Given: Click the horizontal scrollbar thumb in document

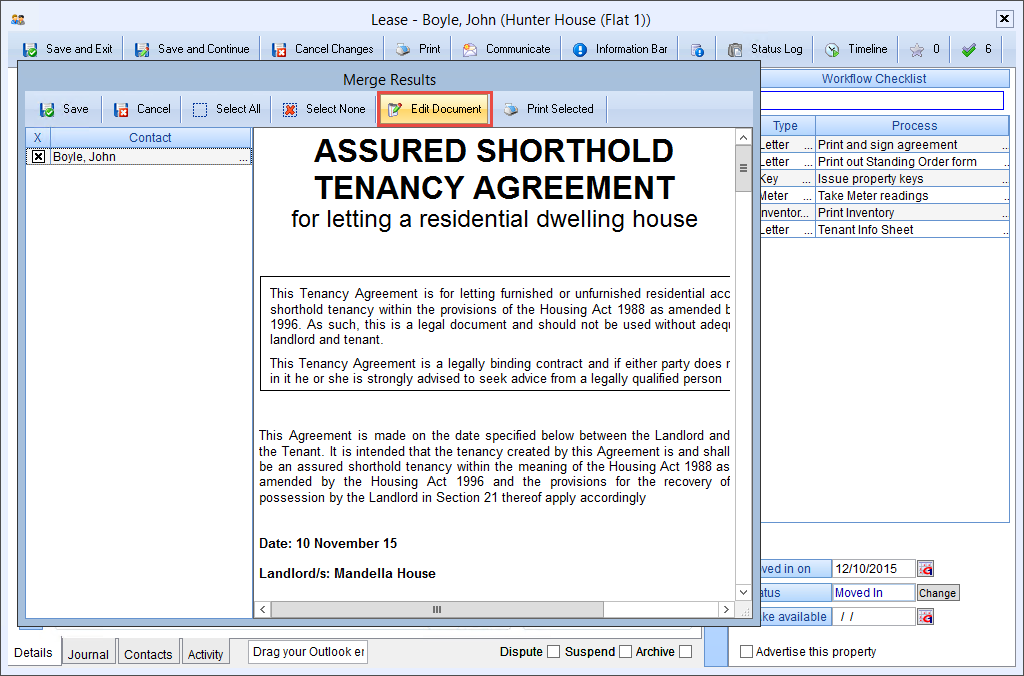Looking at the screenshot, I should (x=437, y=609).
